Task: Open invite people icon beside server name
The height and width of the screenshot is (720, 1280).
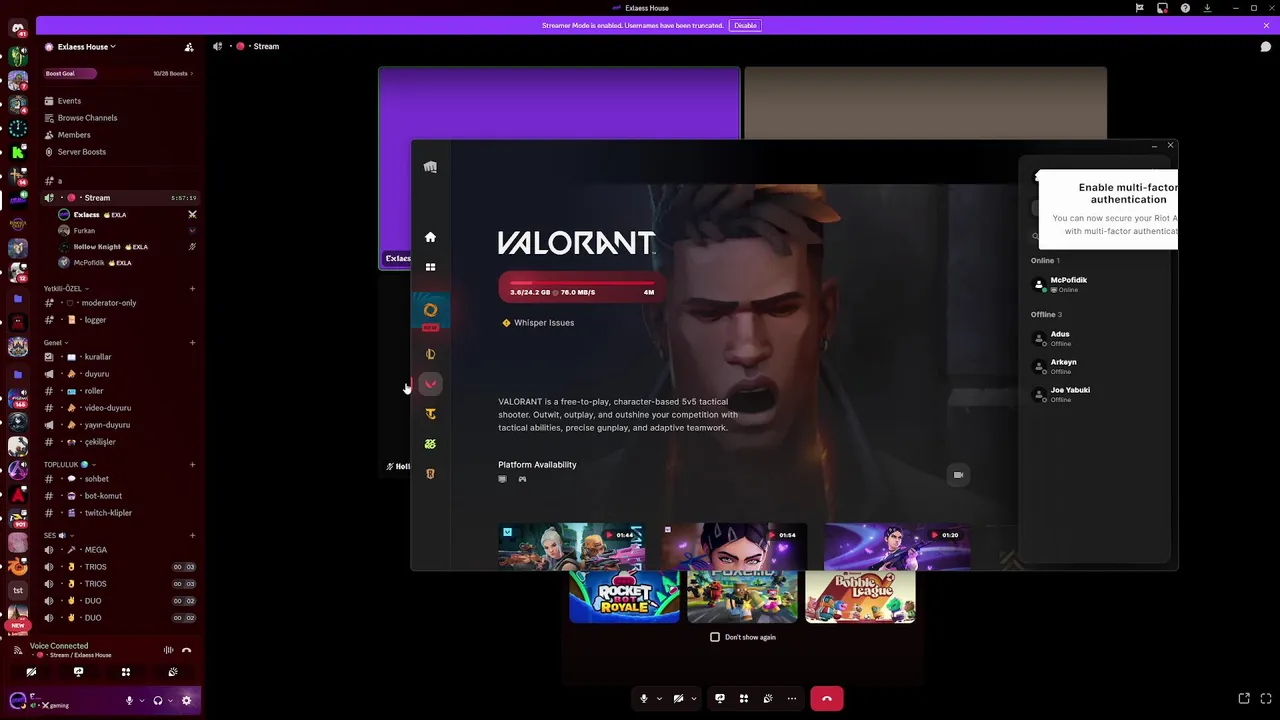Action: click(189, 47)
